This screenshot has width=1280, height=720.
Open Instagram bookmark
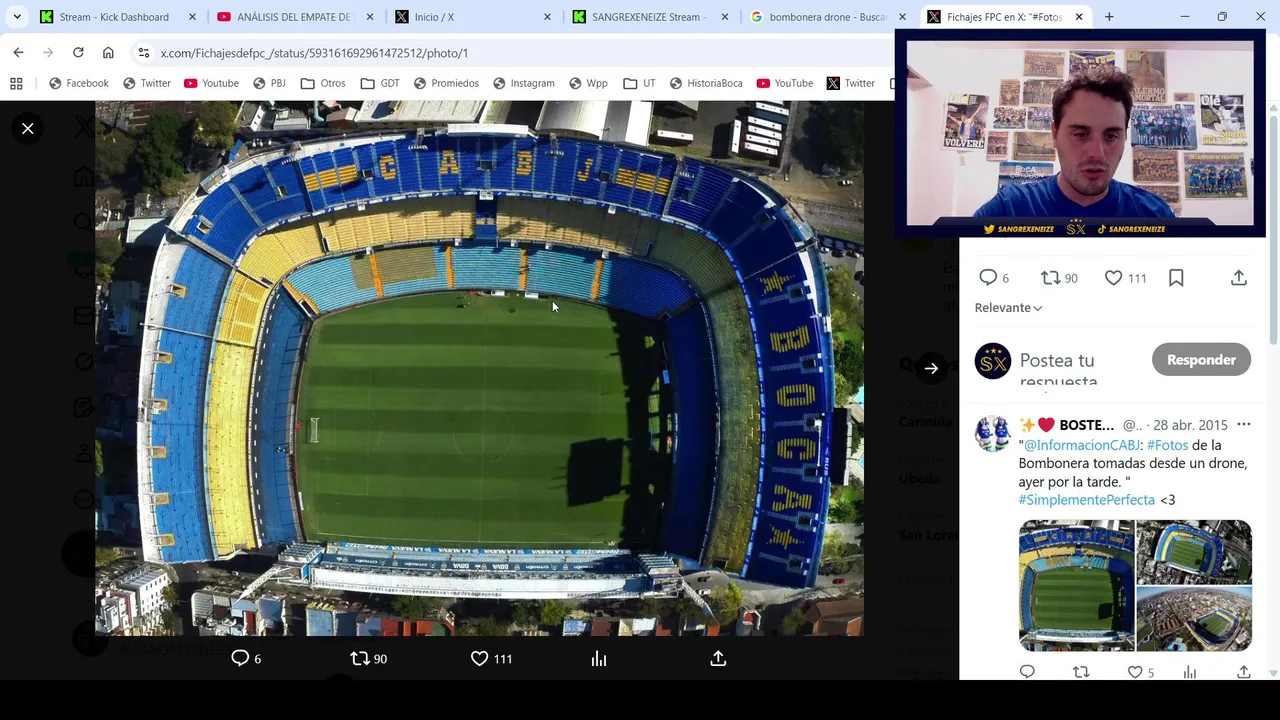(x=523, y=83)
